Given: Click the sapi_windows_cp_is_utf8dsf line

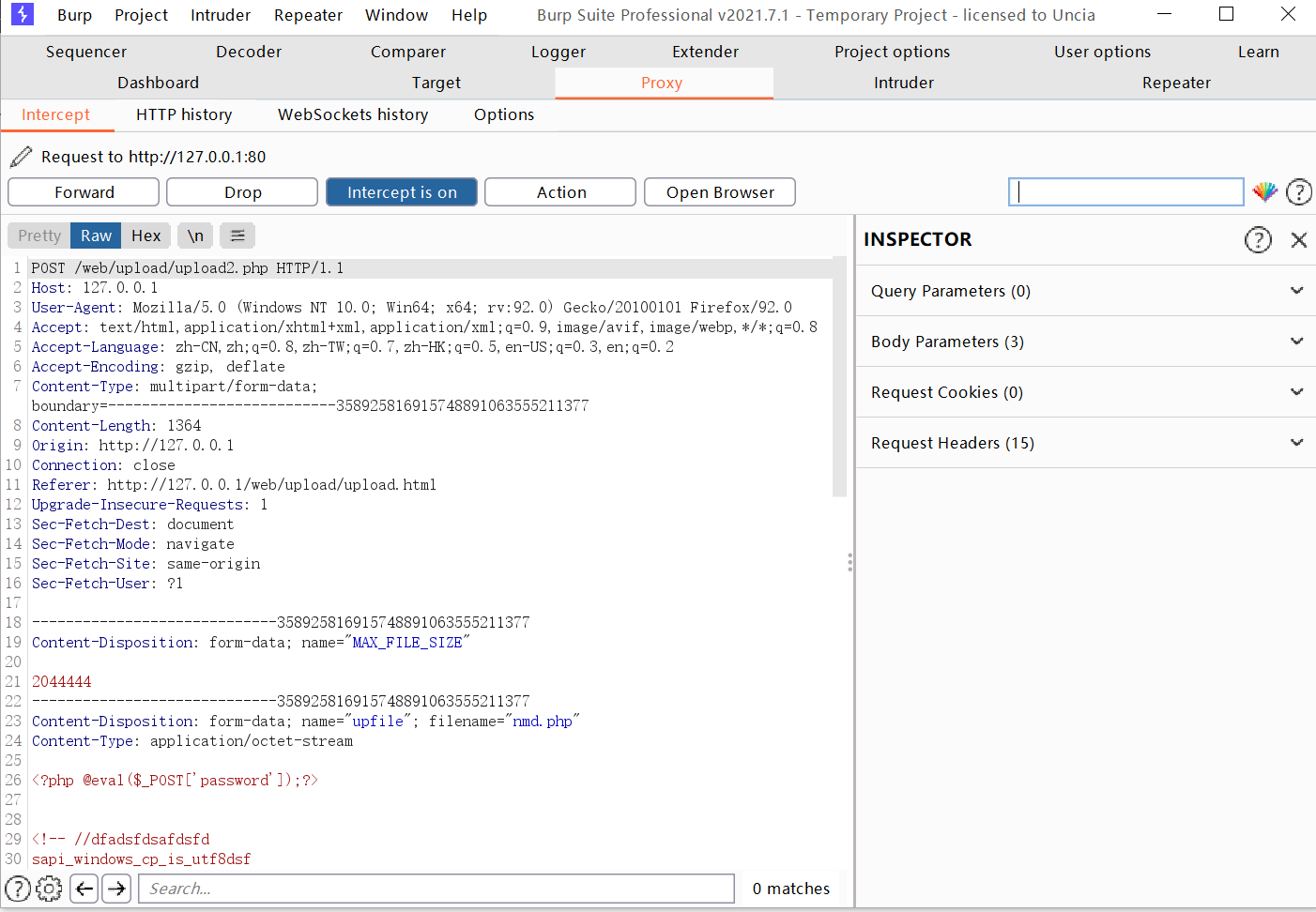Looking at the screenshot, I should pyautogui.click(x=141, y=859).
